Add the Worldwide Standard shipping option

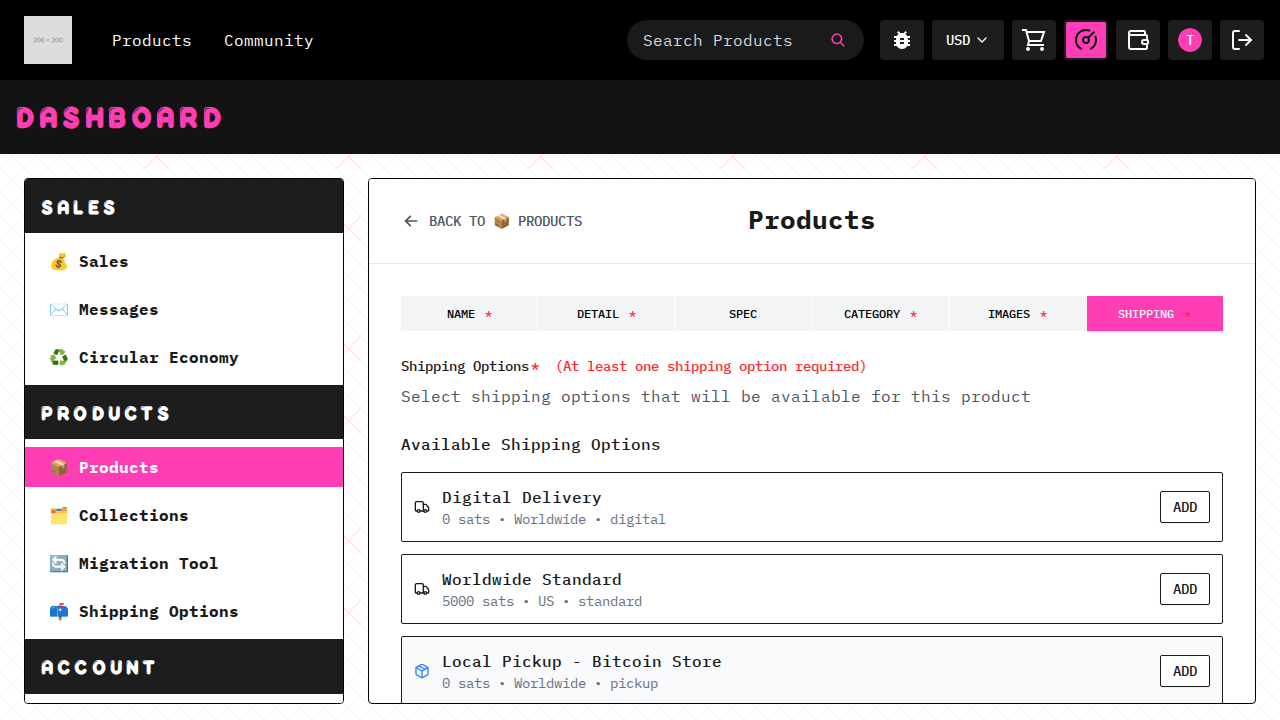tap(1185, 589)
